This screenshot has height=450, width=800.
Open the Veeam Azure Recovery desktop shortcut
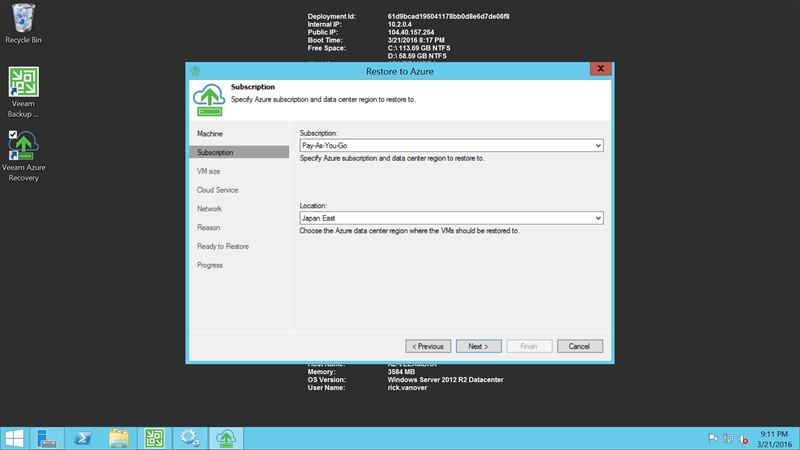(23, 147)
